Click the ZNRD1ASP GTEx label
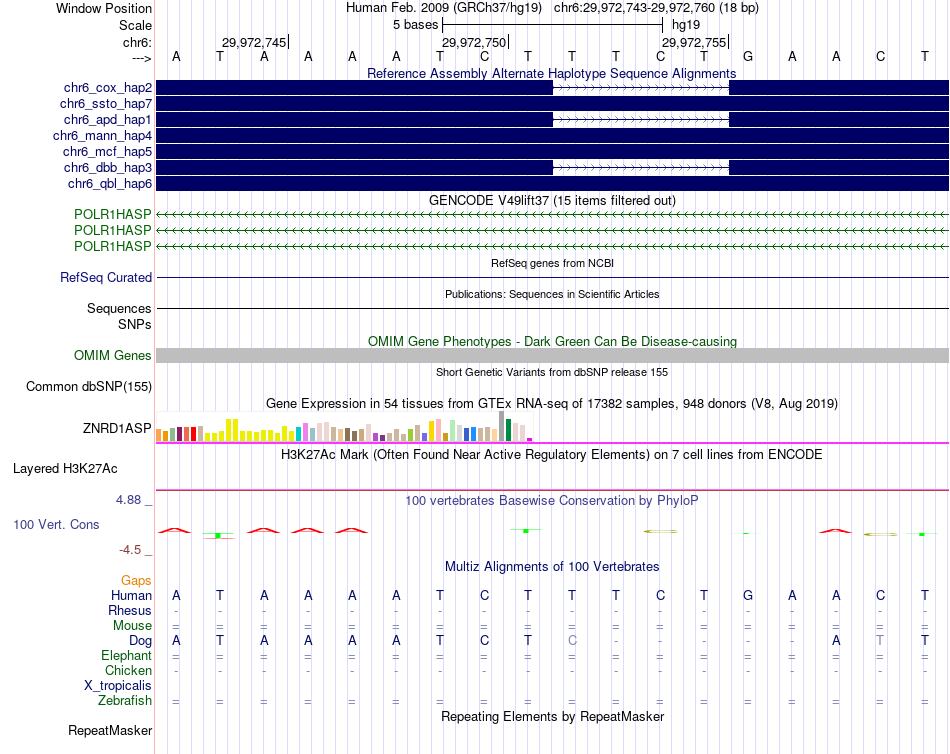Viewport: 950px width, 754px height. (x=117, y=428)
